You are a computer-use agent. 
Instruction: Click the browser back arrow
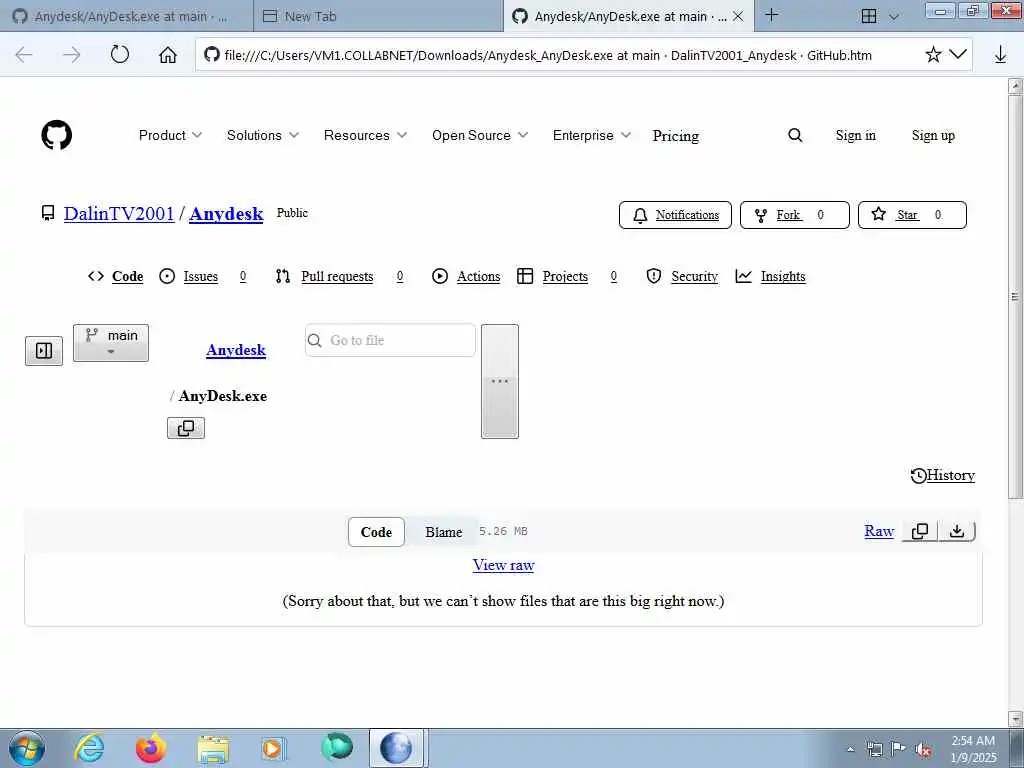pyautogui.click(x=24, y=55)
